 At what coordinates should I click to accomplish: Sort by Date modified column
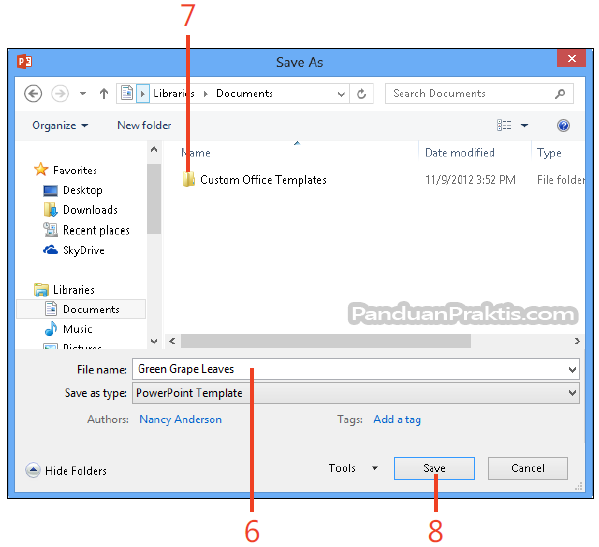pyautogui.click(x=460, y=153)
